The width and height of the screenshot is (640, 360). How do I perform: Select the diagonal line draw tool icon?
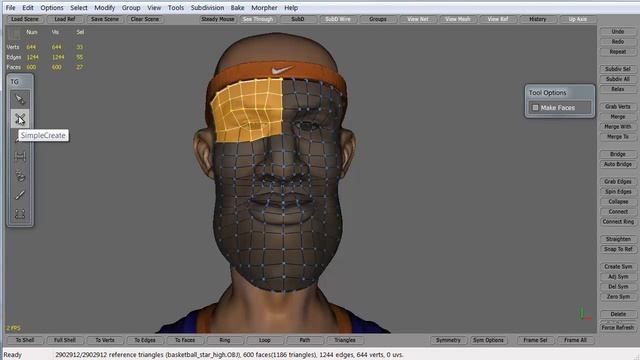click(20, 195)
